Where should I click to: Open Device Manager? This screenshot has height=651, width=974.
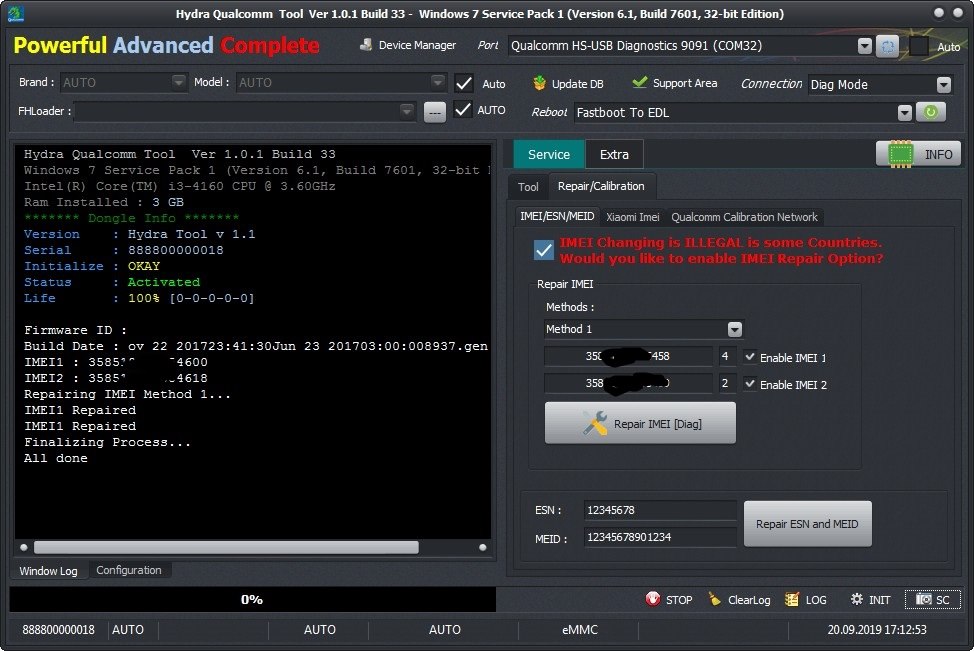pos(407,45)
